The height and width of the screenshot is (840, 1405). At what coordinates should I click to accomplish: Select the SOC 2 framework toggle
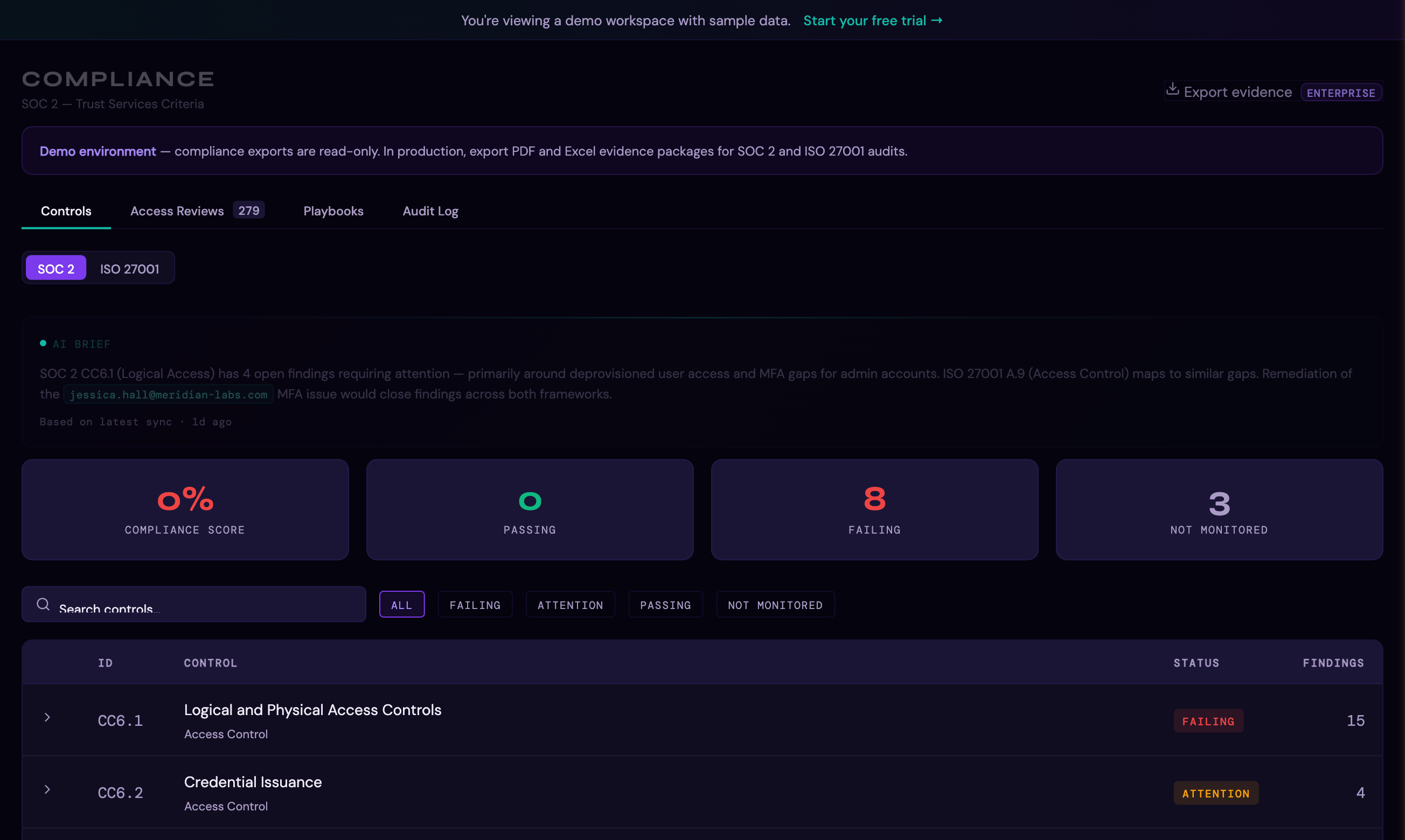click(x=56, y=268)
